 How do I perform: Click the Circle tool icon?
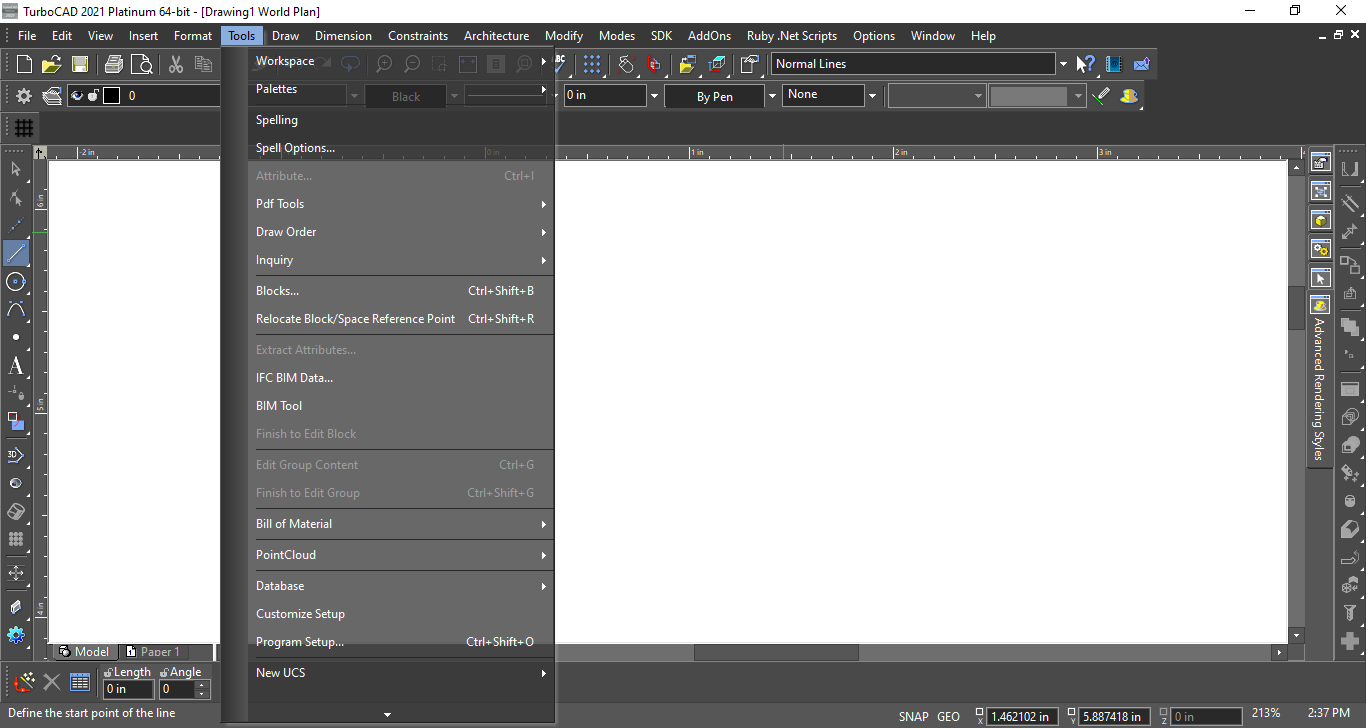click(x=16, y=282)
